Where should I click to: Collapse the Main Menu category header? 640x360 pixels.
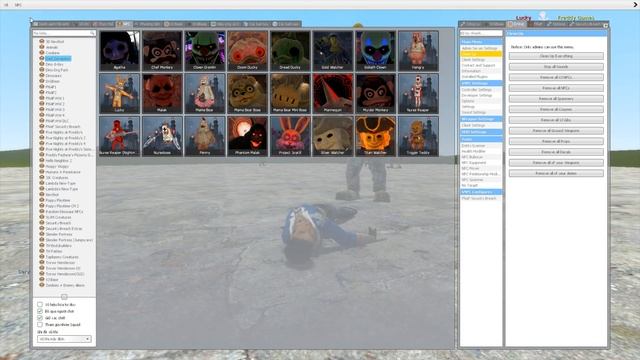[x=481, y=42]
